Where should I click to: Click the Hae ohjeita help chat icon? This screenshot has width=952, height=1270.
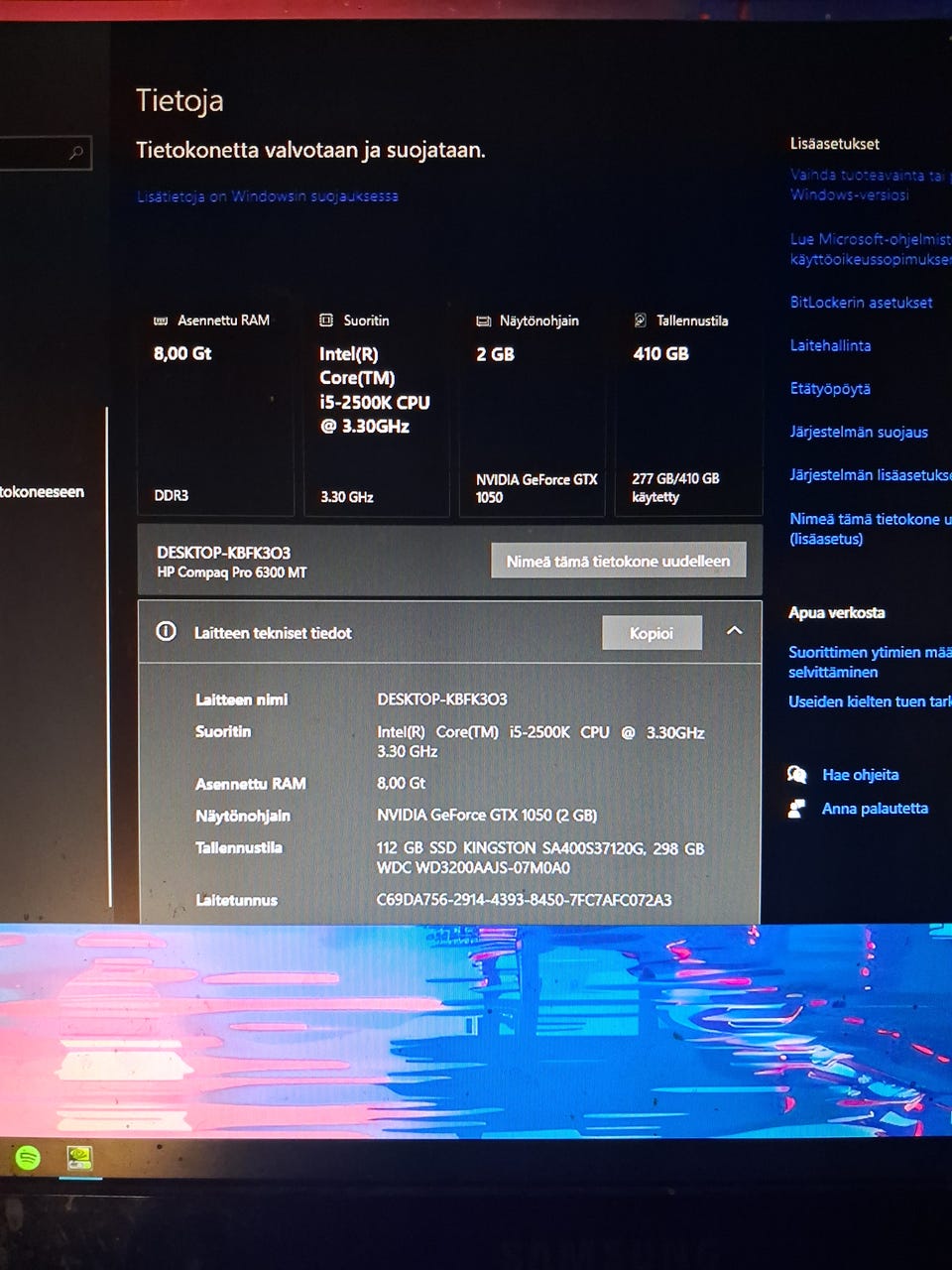click(x=797, y=775)
